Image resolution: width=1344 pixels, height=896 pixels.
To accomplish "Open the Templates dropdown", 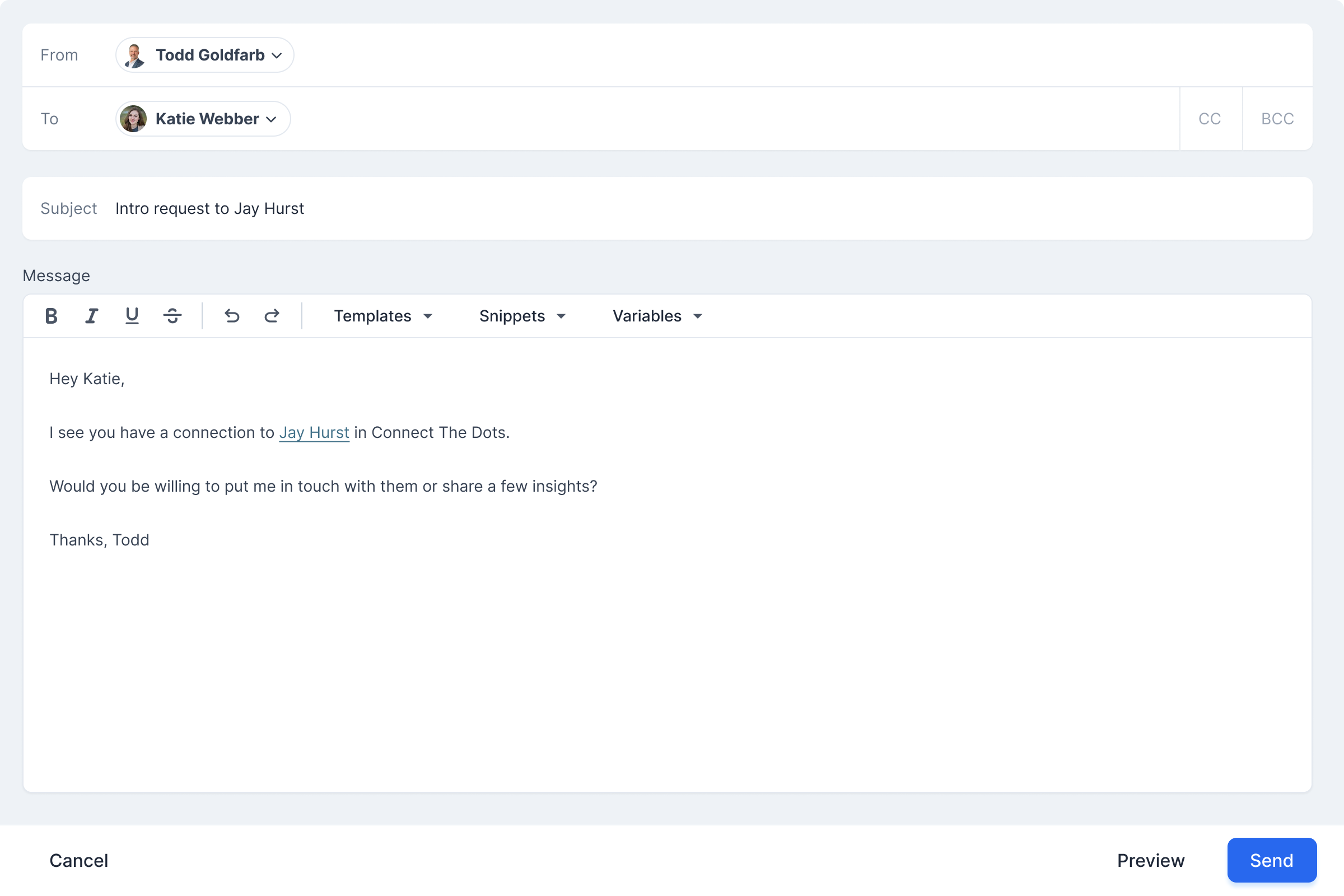I will coord(383,316).
